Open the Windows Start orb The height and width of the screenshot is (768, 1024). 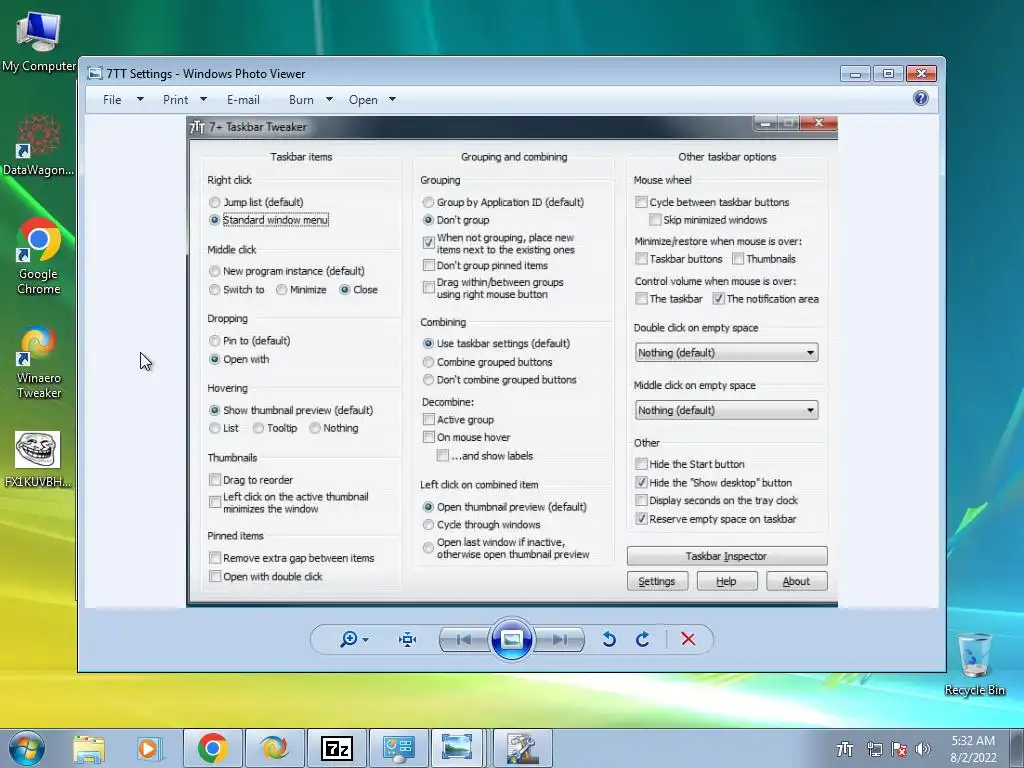pos(27,748)
